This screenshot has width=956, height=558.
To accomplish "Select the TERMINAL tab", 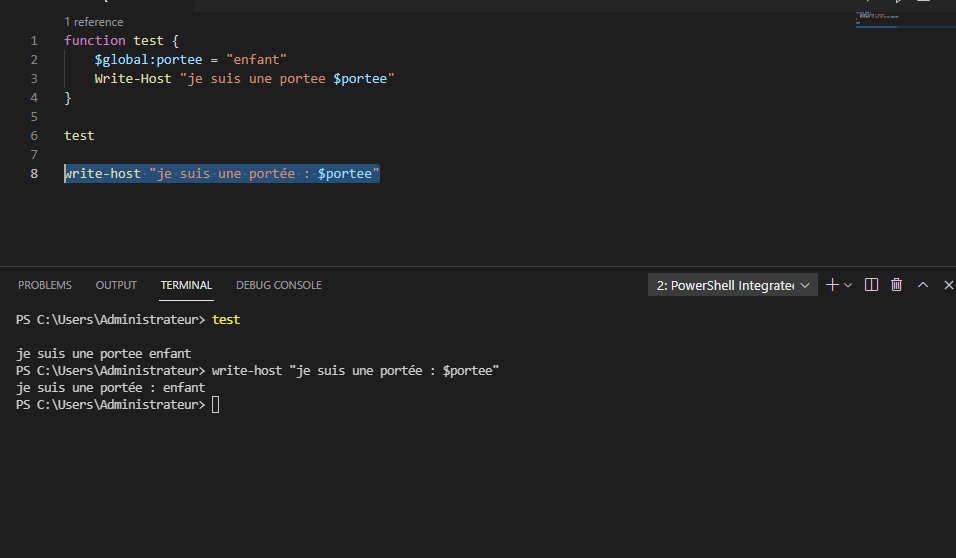I will click(186, 285).
